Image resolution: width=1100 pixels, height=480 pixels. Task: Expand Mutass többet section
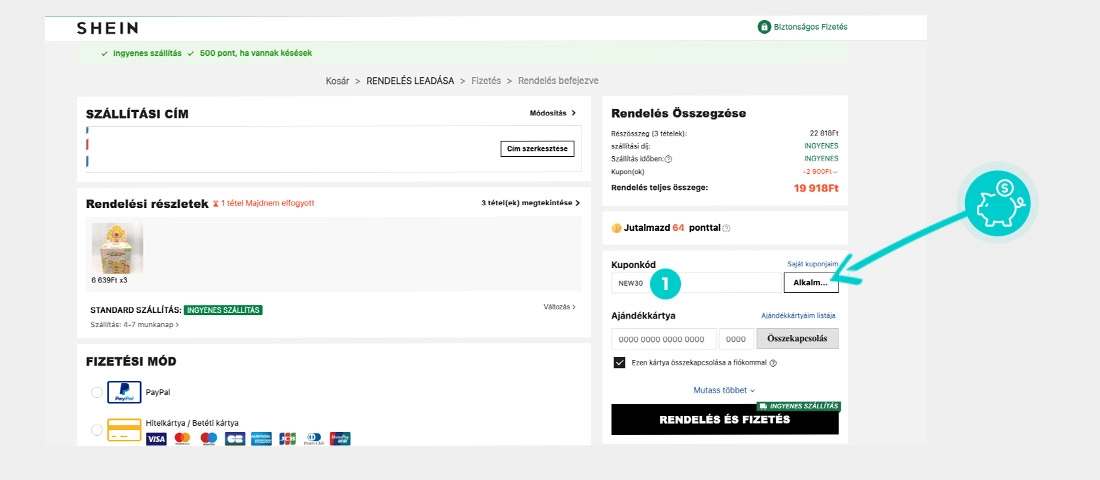pos(725,390)
